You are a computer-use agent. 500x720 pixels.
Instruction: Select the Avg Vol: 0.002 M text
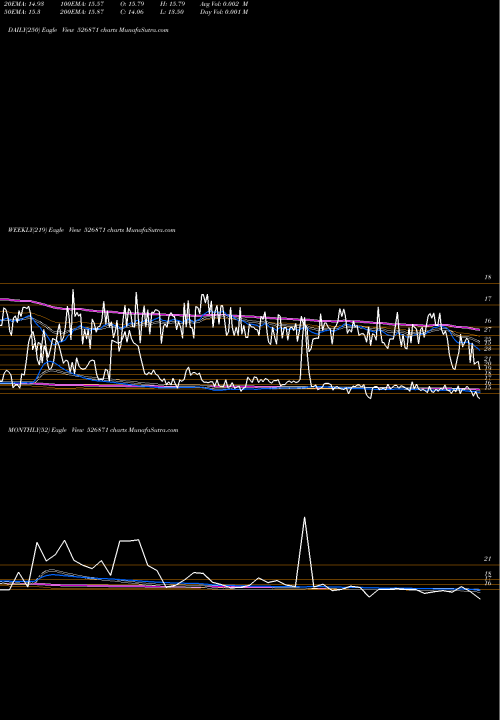click(x=224, y=4)
